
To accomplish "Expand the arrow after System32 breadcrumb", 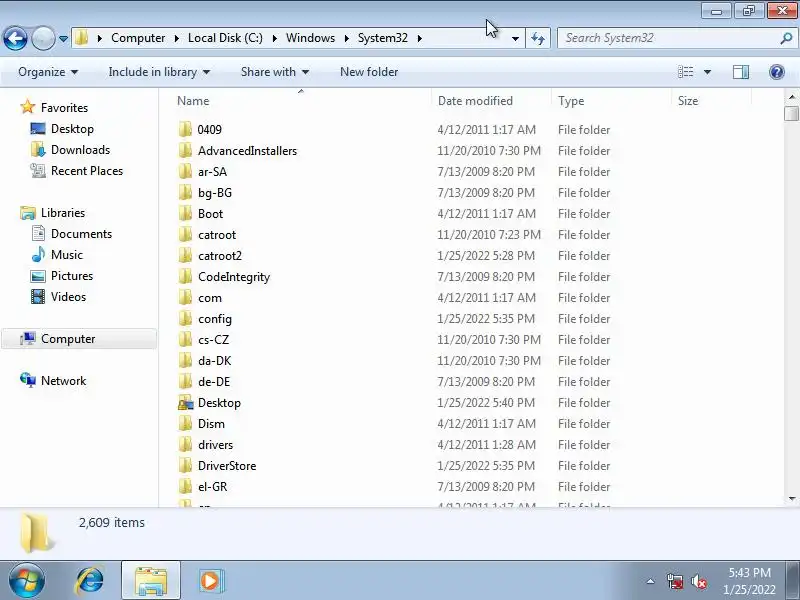I will (x=420, y=38).
